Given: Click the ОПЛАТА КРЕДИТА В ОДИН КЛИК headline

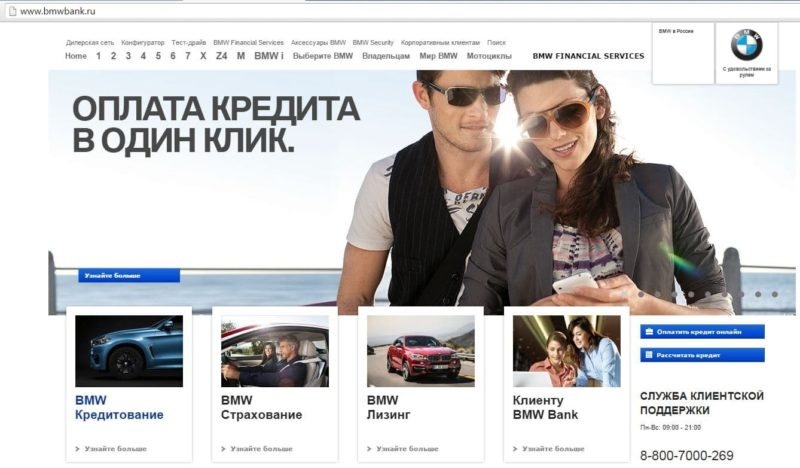Looking at the screenshot, I should [x=216, y=125].
